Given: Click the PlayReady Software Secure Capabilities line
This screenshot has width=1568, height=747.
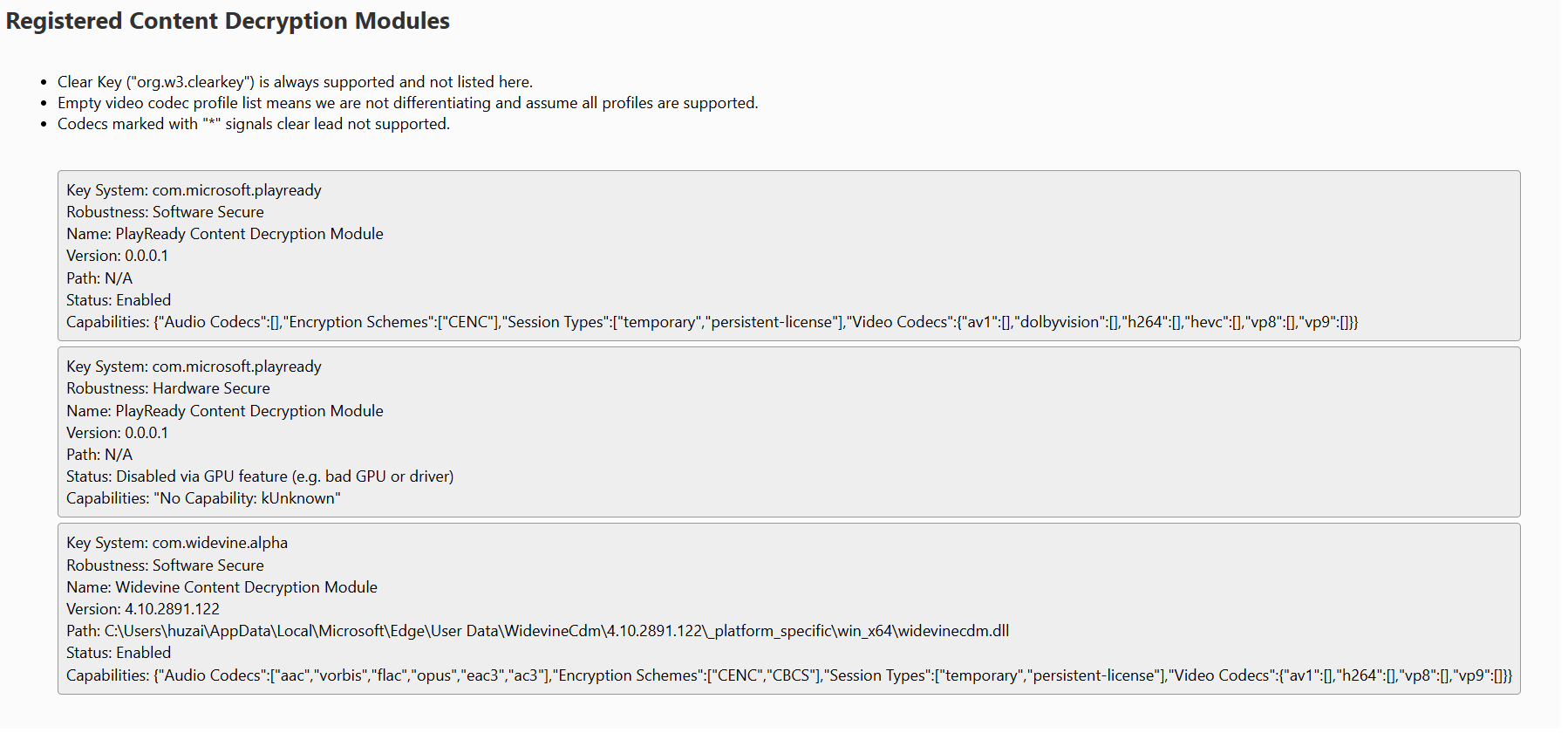Looking at the screenshot, I should click(712, 322).
